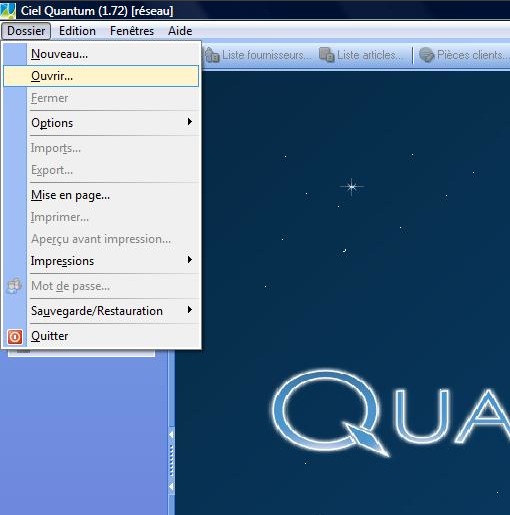Image resolution: width=510 pixels, height=515 pixels.
Task: Choose Quitter to exit application
Action: pyautogui.click(x=101, y=336)
